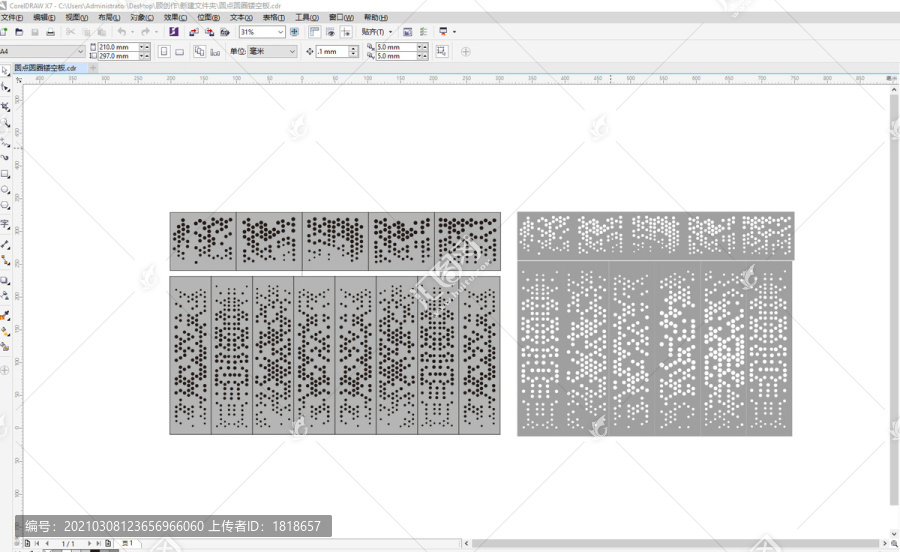The width and height of the screenshot is (900, 552).
Task: Click the Publish to PDF icon
Action: (x=225, y=32)
